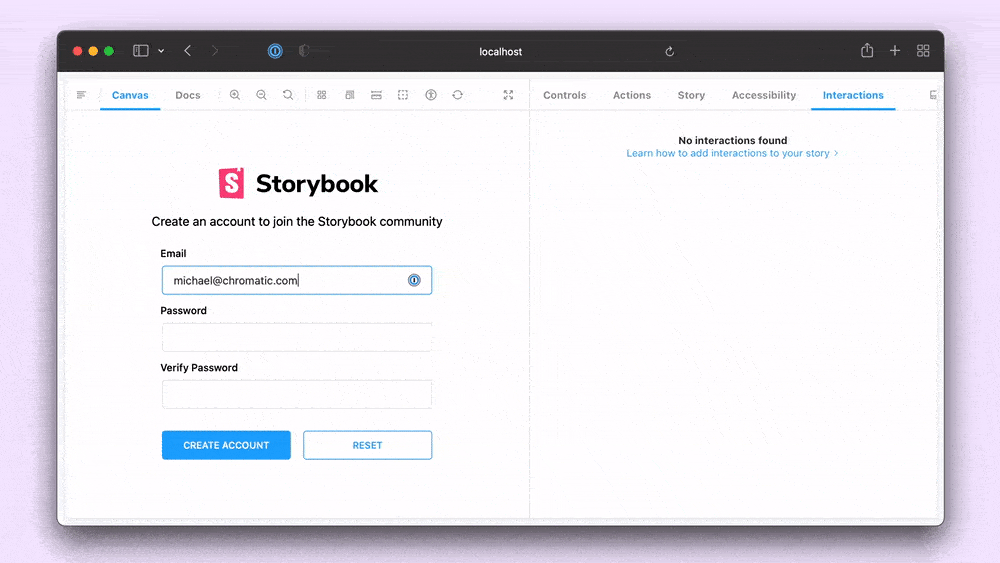
Task: Click the CREATE ACCOUNT button
Action: (226, 445)
